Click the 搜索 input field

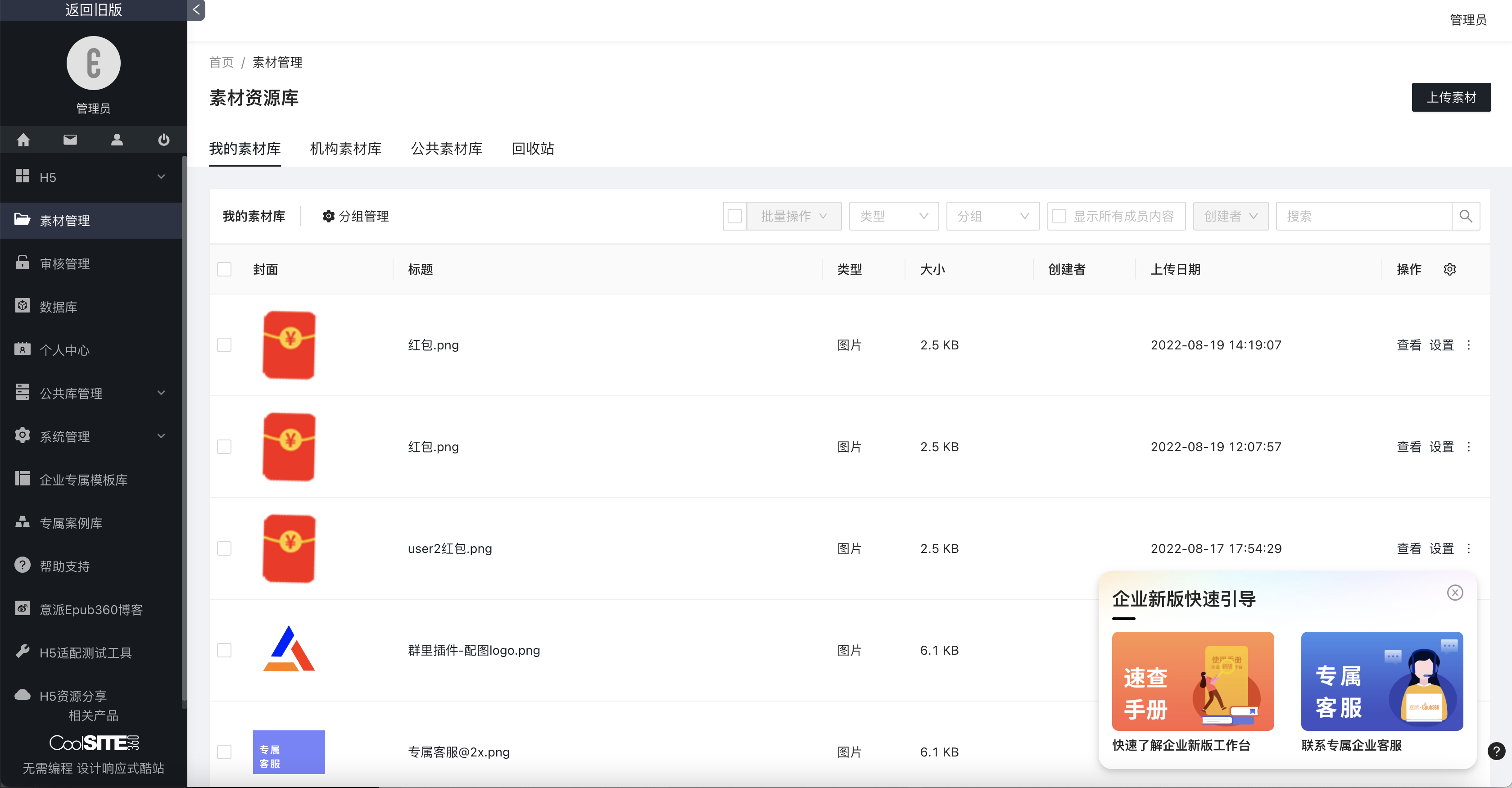(x=1363, y=216)
